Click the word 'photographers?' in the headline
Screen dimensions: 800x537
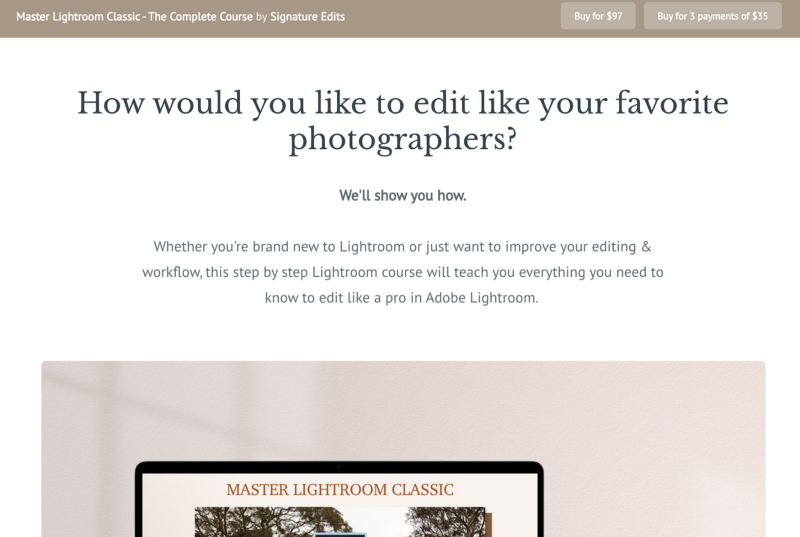403,139
